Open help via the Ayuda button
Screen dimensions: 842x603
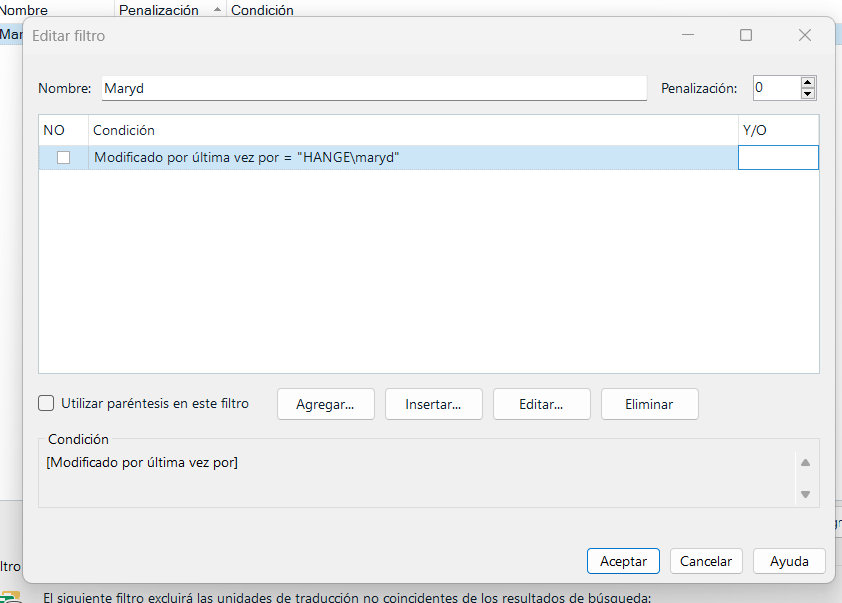[x=788, y=561]
